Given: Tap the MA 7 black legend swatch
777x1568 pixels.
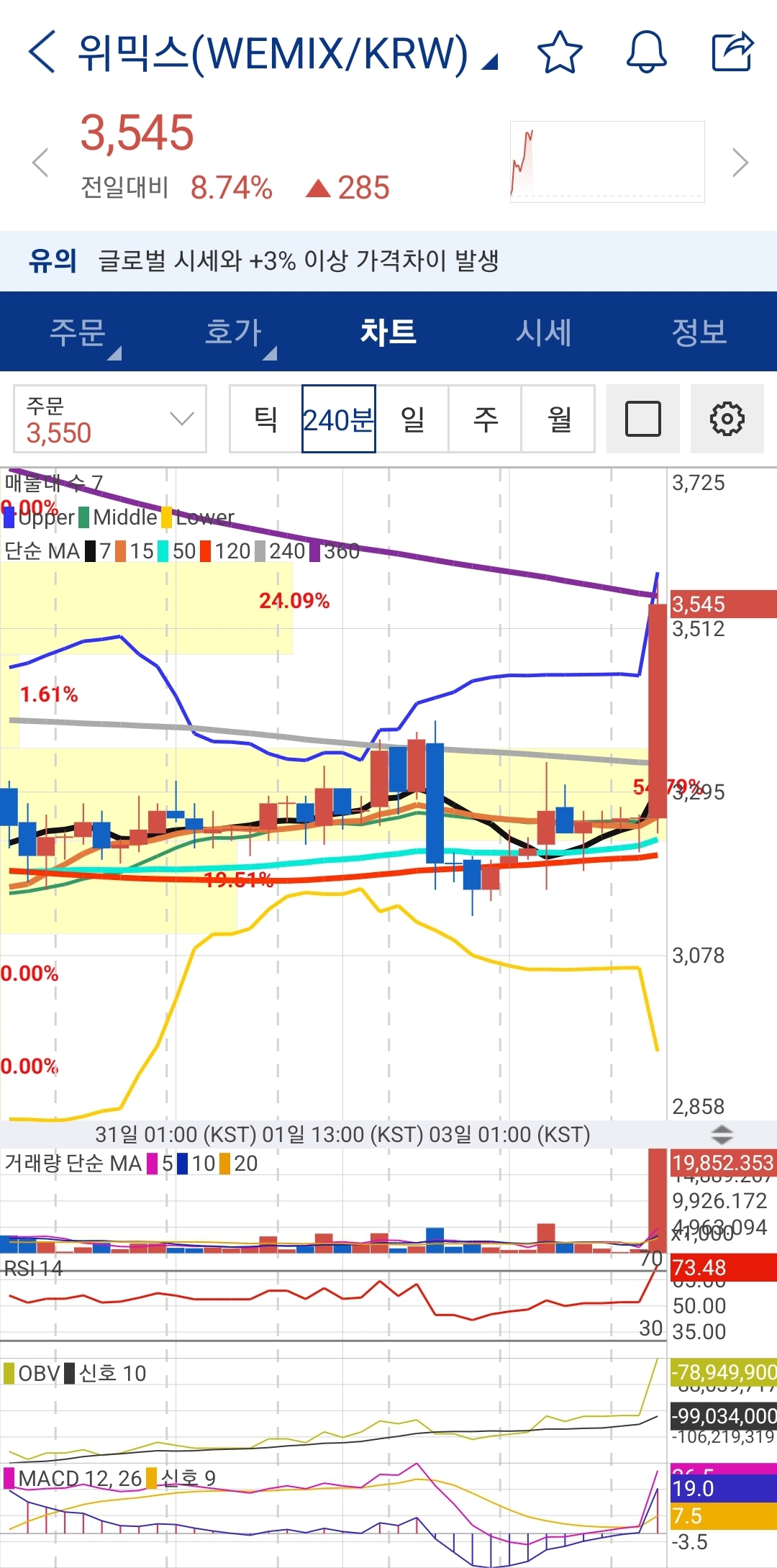Looking at the screenshot, I should (x=90, y=551).
